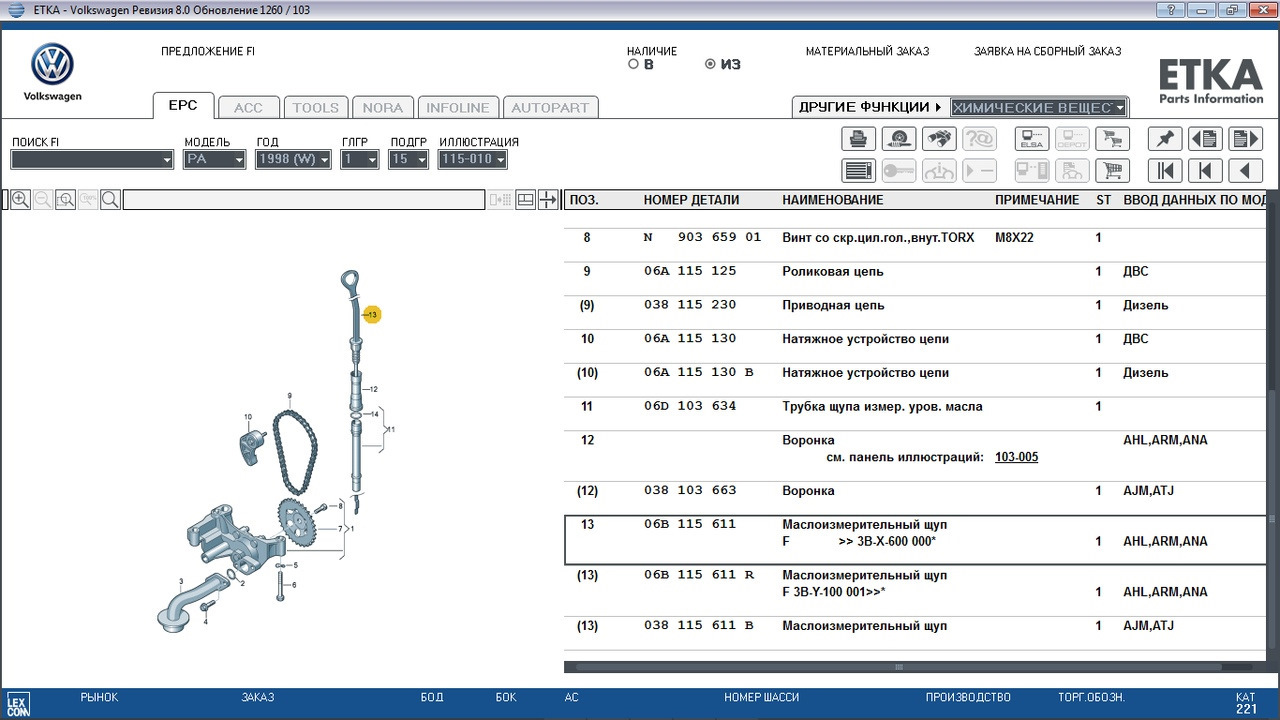Viewport: 1280px width, 720px height.
Task: Click the panel width arrow icon
Action: pos(548,200)
